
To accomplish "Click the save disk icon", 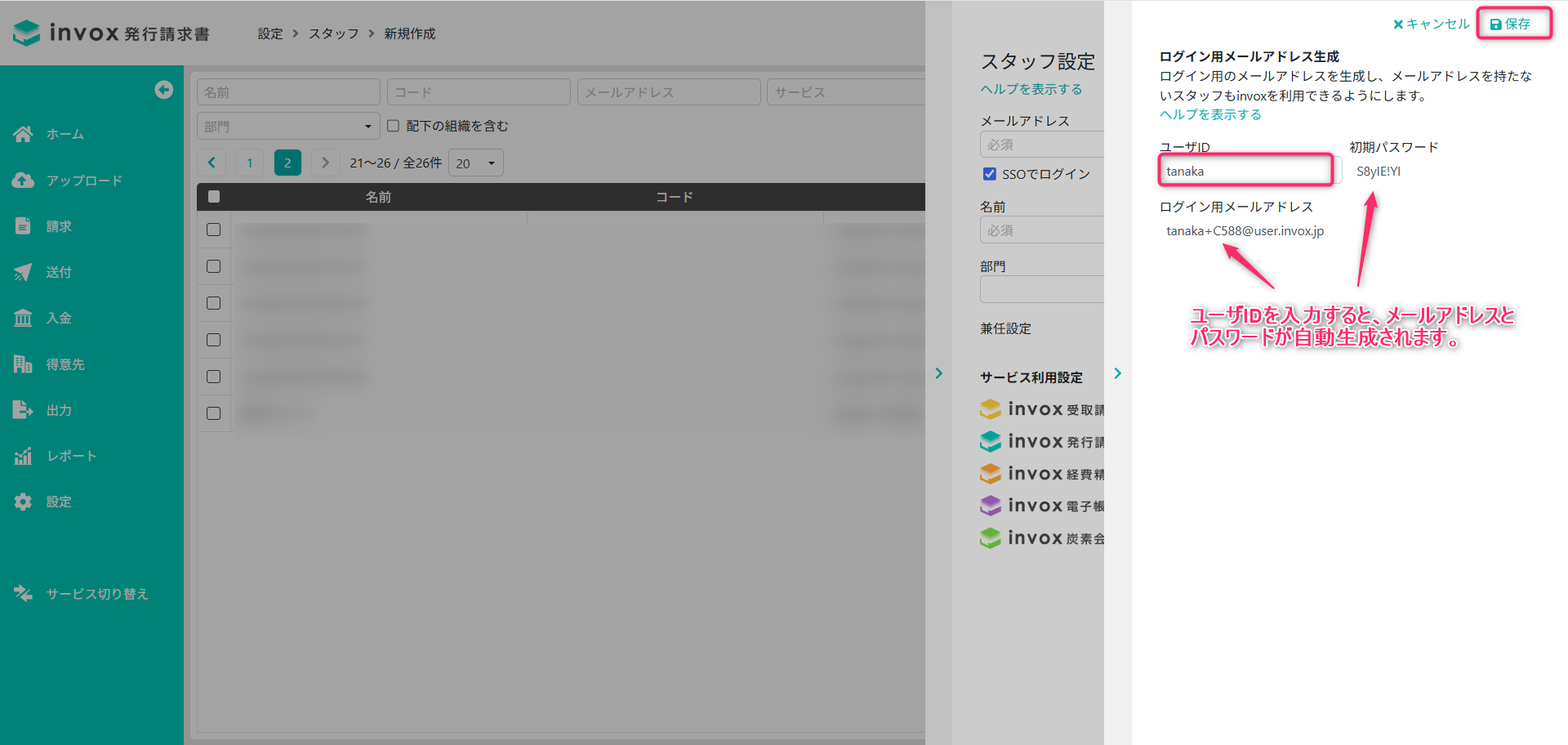I will tap(1495, 25).
